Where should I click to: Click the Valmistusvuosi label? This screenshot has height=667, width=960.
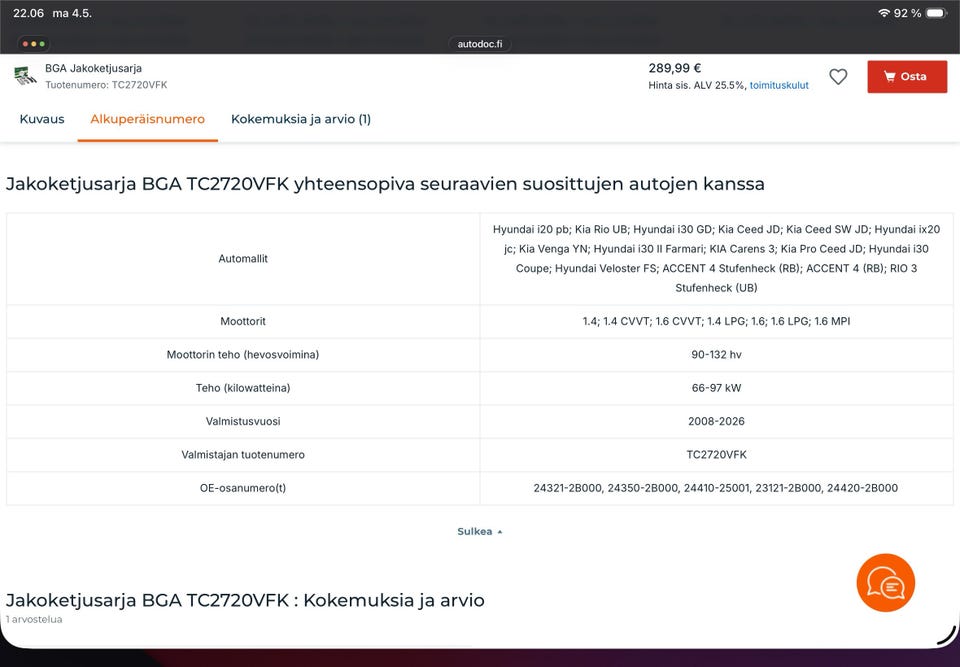point(243,421)
